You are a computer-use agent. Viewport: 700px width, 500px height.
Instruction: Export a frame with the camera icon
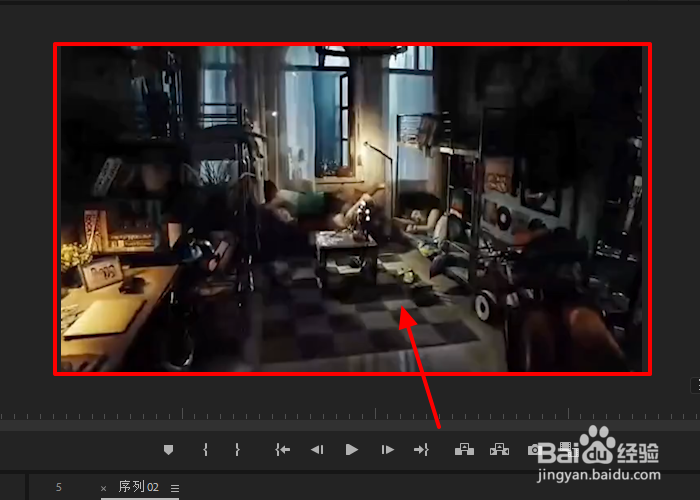pyautogui.click(x=533, y=450)
